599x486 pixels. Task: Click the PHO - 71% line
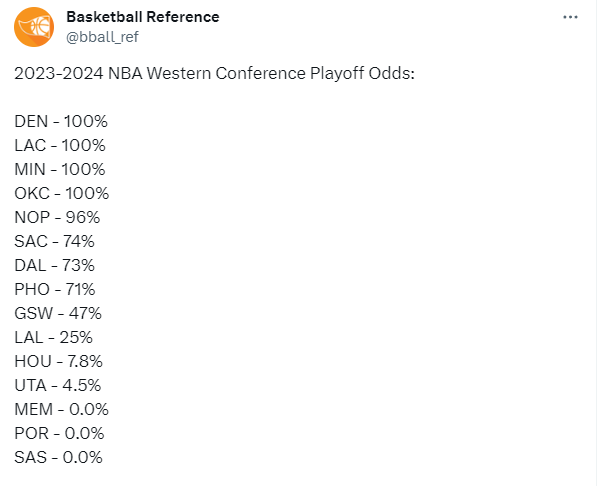(55, 289)
